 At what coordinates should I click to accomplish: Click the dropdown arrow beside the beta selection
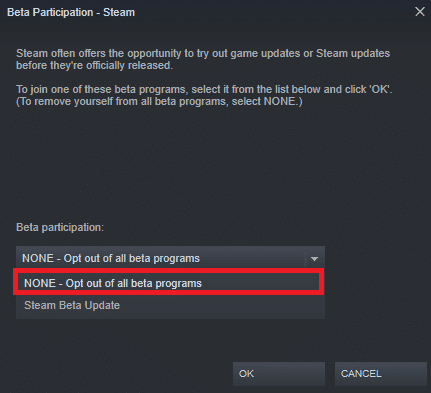point(314,258)
